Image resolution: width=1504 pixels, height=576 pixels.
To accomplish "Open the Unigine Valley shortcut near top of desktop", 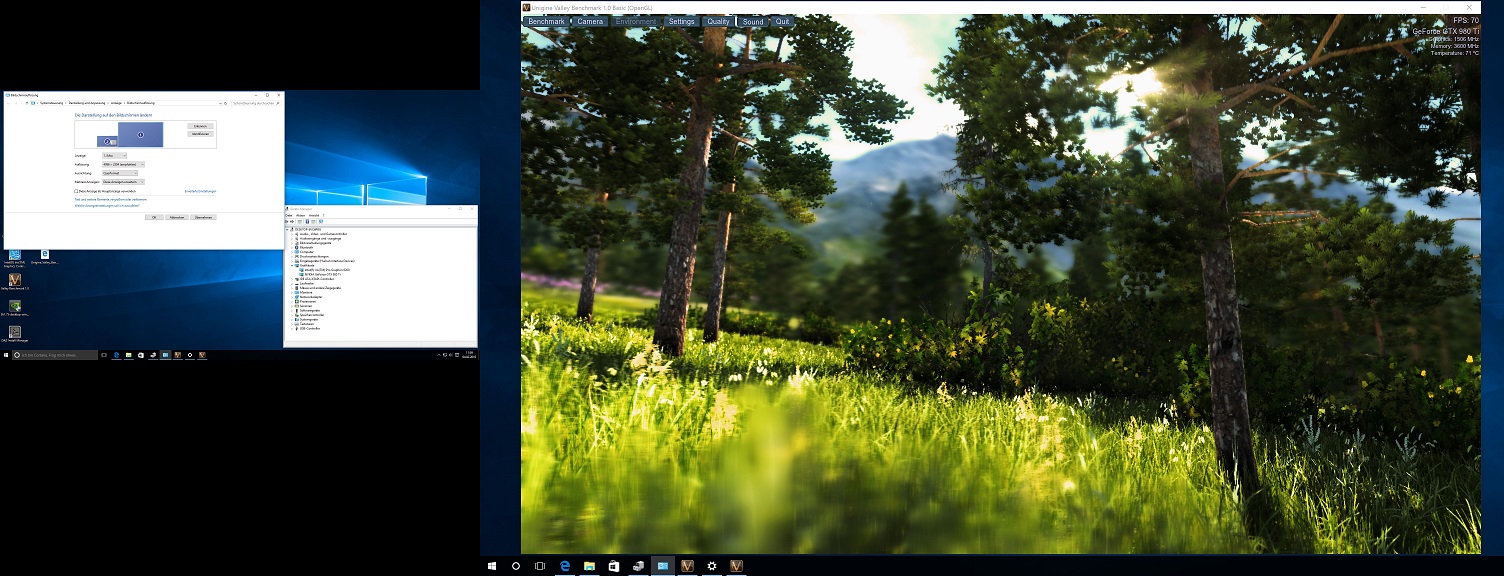I will tap(44, 256).
